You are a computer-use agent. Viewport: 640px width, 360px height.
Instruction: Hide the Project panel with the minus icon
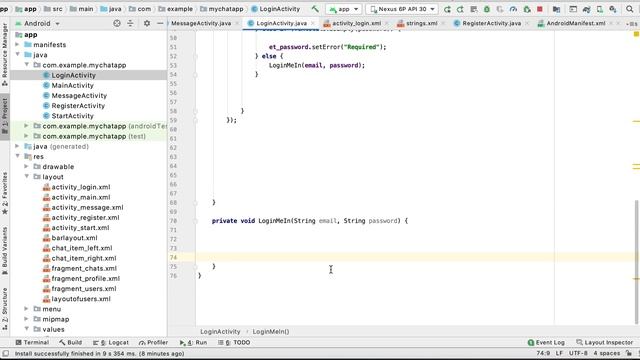click(160, 23)
